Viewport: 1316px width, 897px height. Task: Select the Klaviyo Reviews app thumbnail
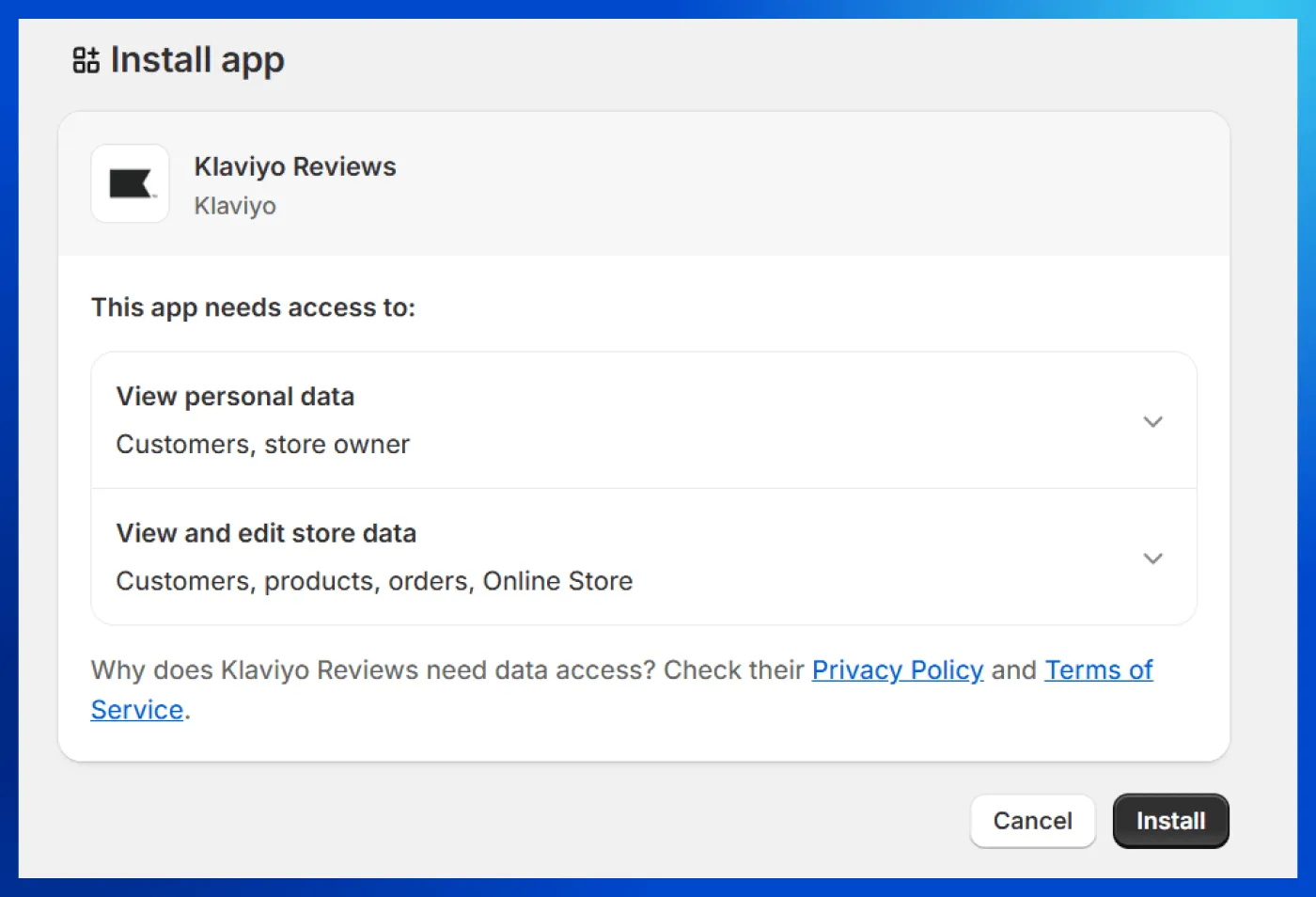130,184
